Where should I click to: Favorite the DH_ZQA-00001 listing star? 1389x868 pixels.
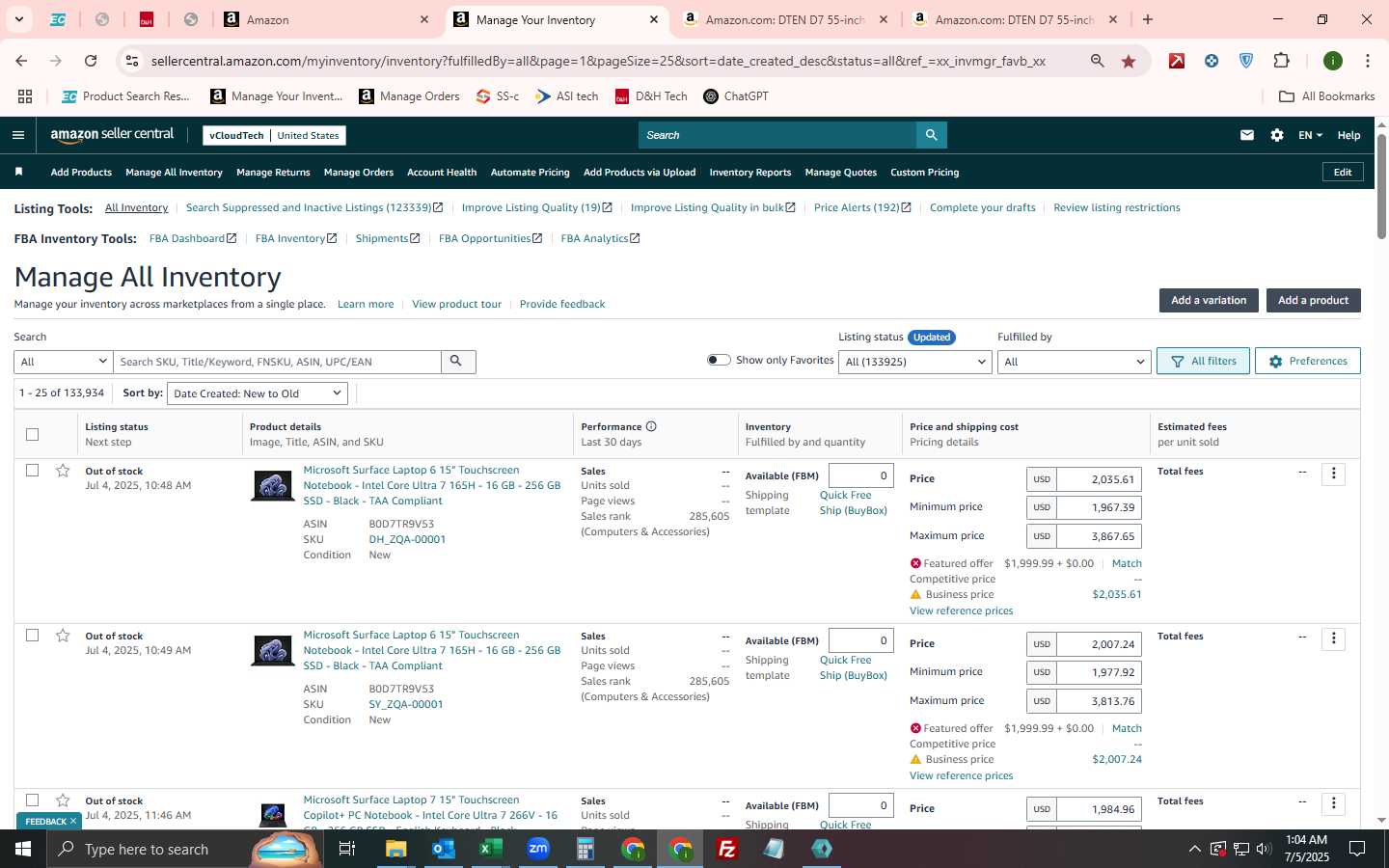point(63,471)
